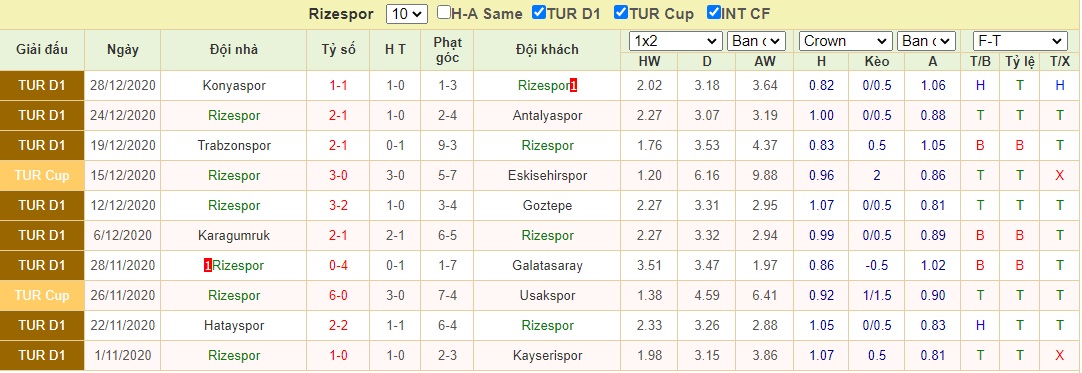1082x373 pixels.
Task: Click the red card badge next to Rizespor in the Konyaspor row
Action: click(x=573, y=86)
